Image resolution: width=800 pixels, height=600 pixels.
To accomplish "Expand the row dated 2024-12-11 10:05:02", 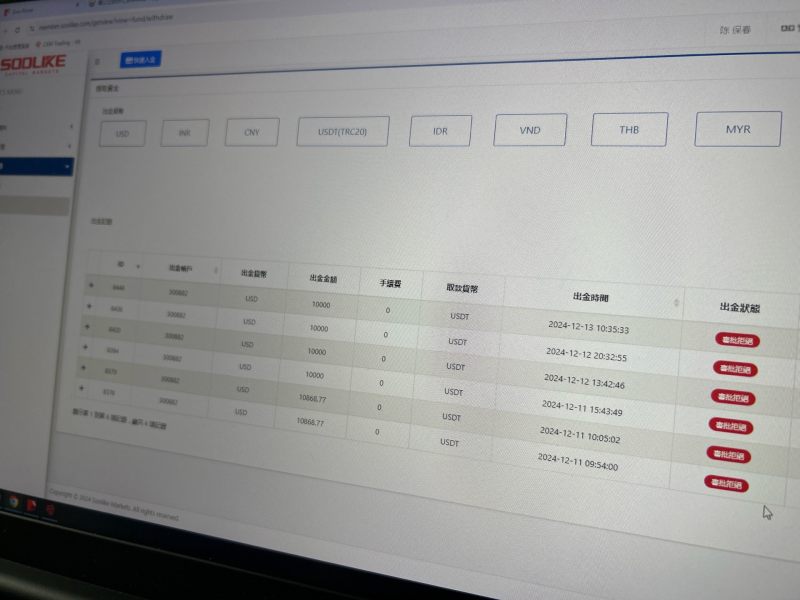I will (x=83, y=367).
